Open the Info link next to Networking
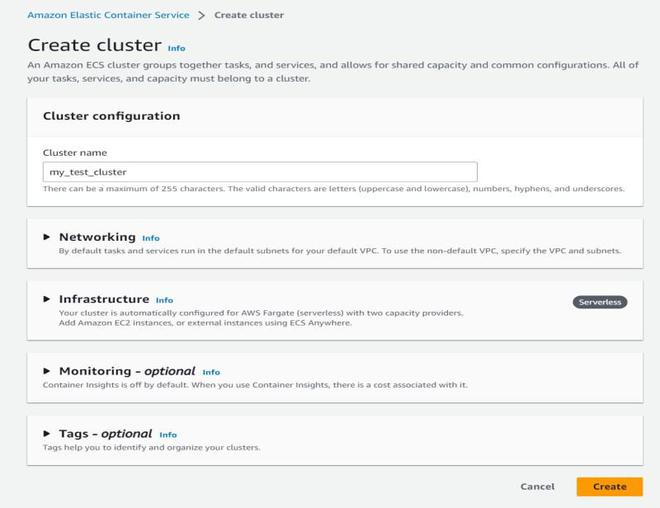This screenshot has width=660, height=508. 150,238
